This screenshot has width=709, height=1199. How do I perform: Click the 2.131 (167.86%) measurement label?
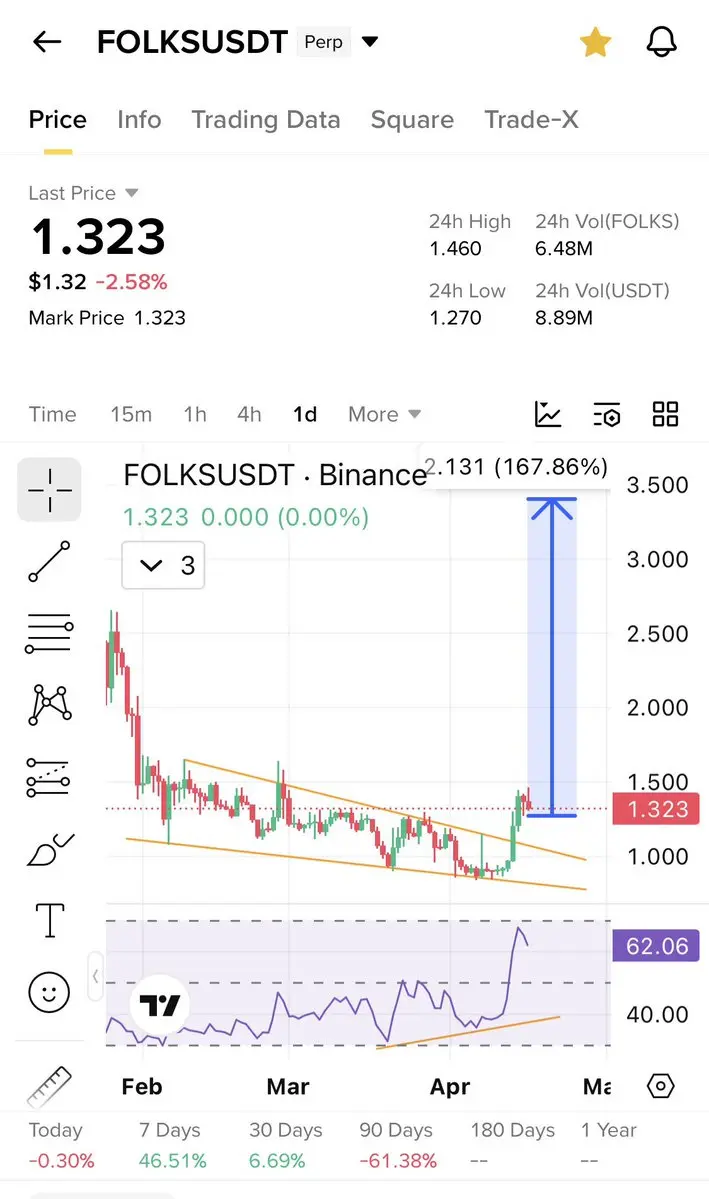coord(516,466)
